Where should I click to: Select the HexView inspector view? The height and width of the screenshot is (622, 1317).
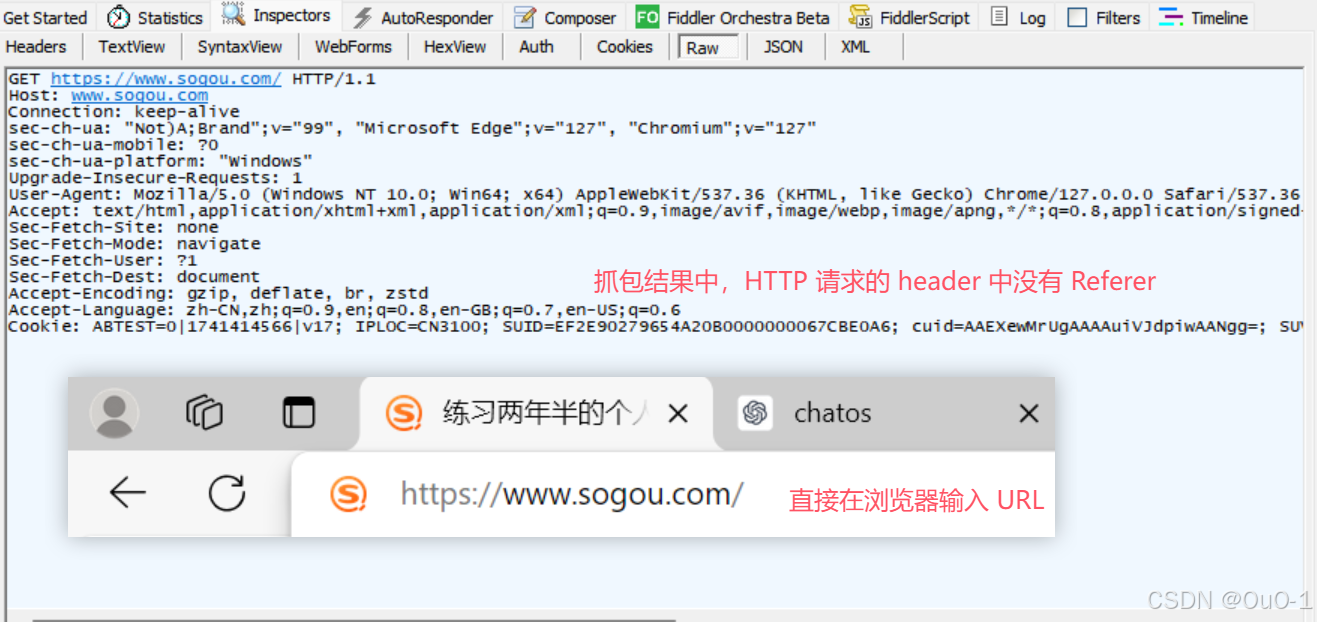click(455, 46)
